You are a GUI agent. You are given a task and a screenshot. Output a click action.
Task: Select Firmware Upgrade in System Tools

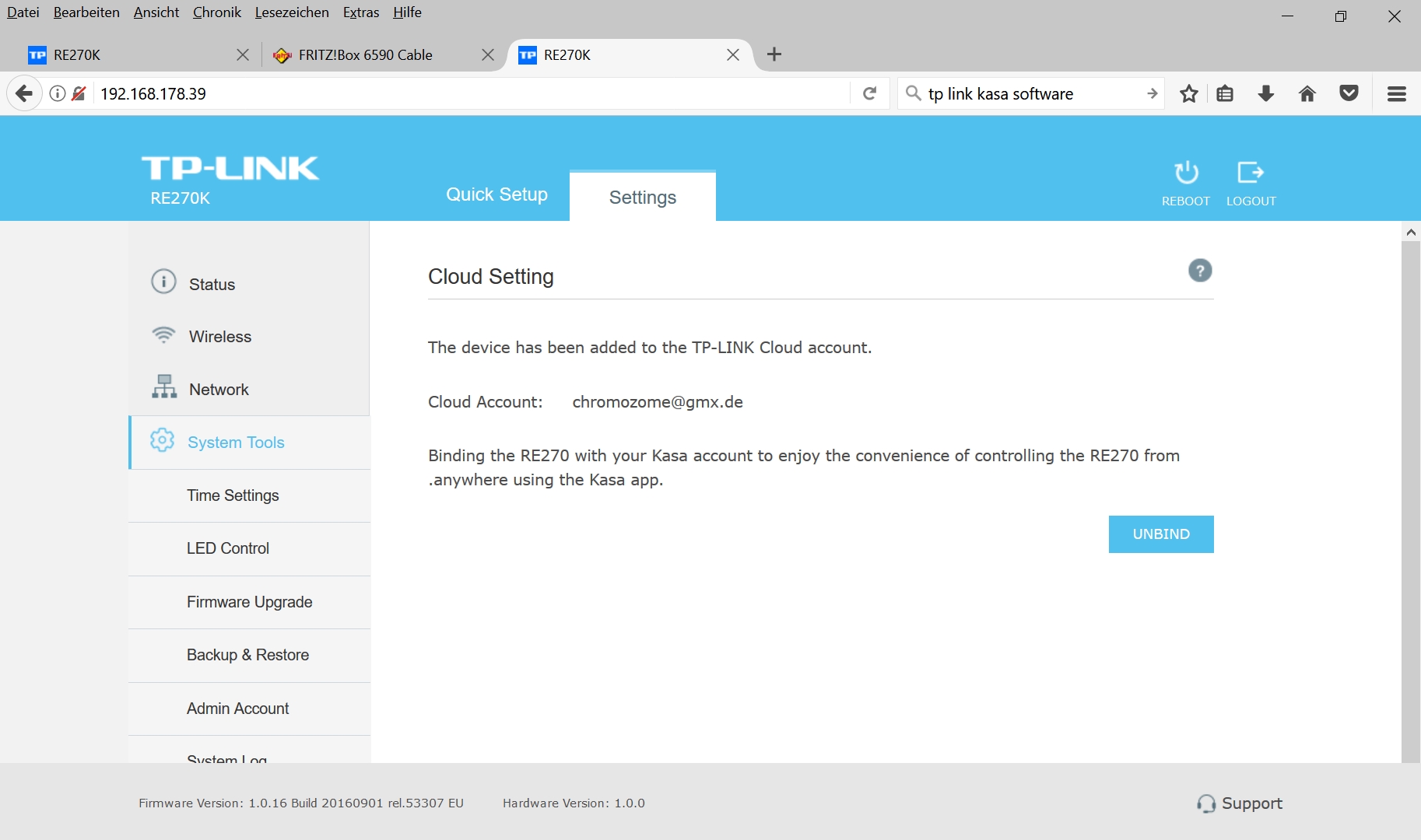click(x=249, y=602)
